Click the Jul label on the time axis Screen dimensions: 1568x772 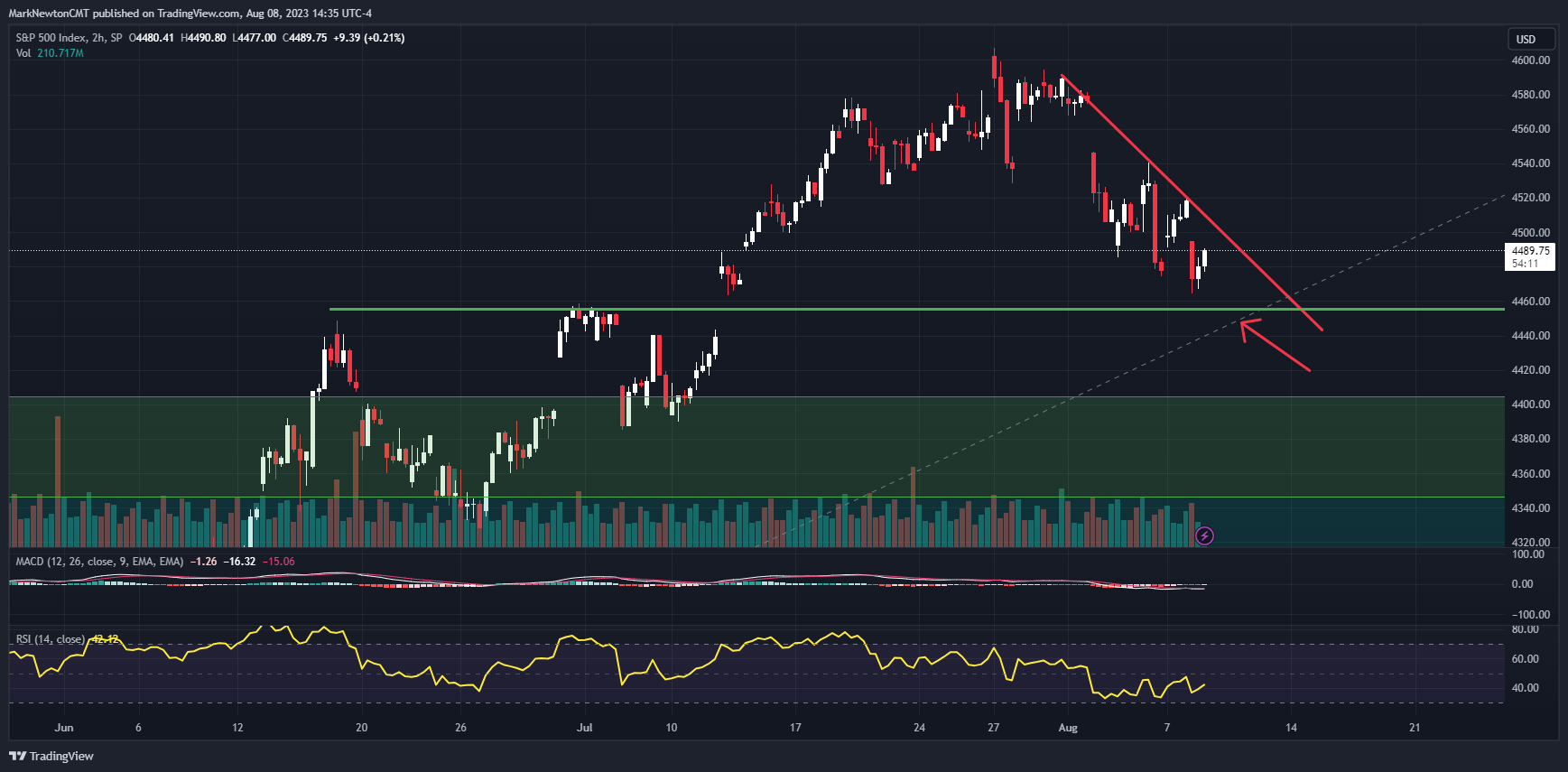coord(584,728)
